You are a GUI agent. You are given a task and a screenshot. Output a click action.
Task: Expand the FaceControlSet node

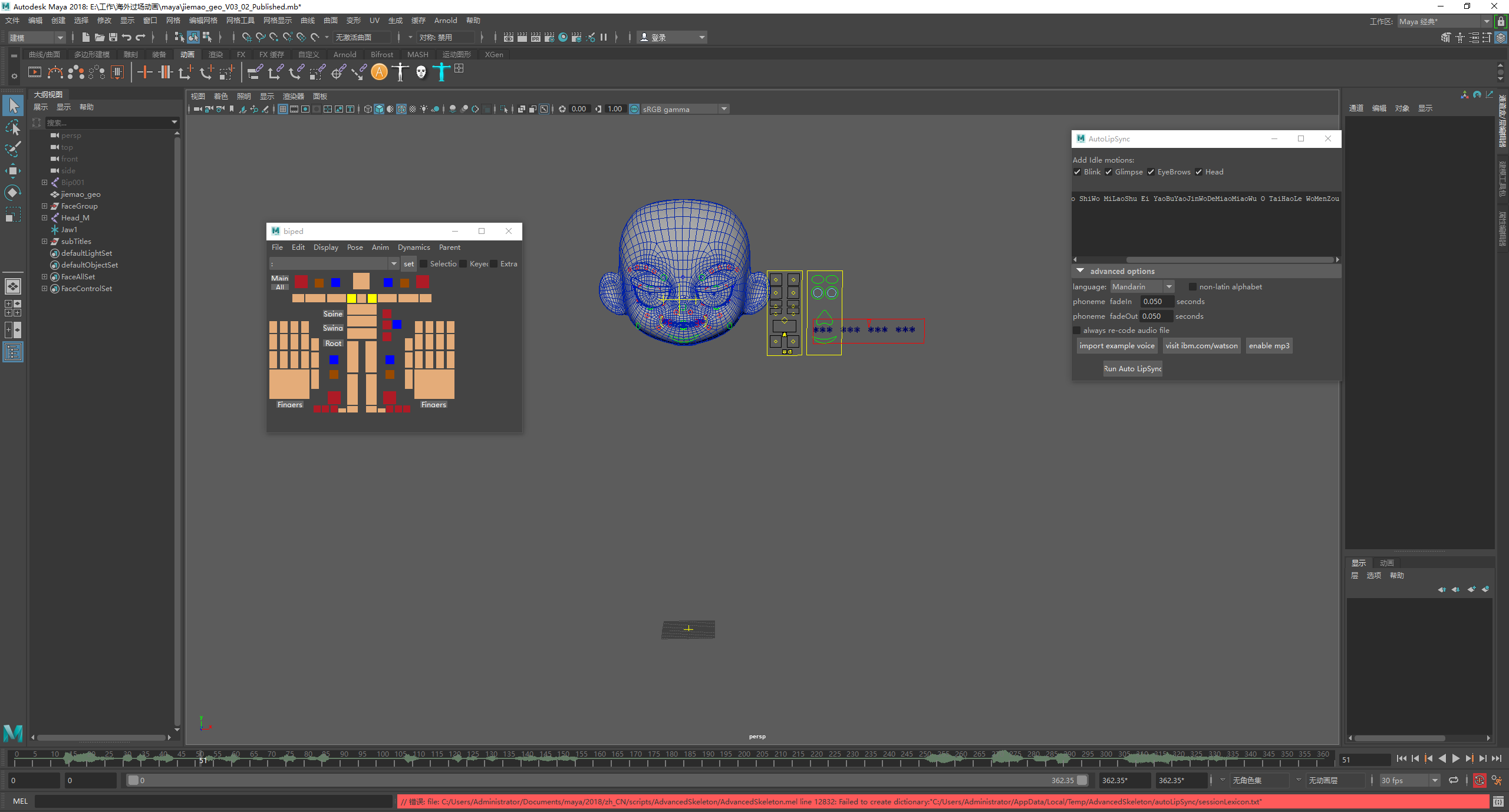44,289
